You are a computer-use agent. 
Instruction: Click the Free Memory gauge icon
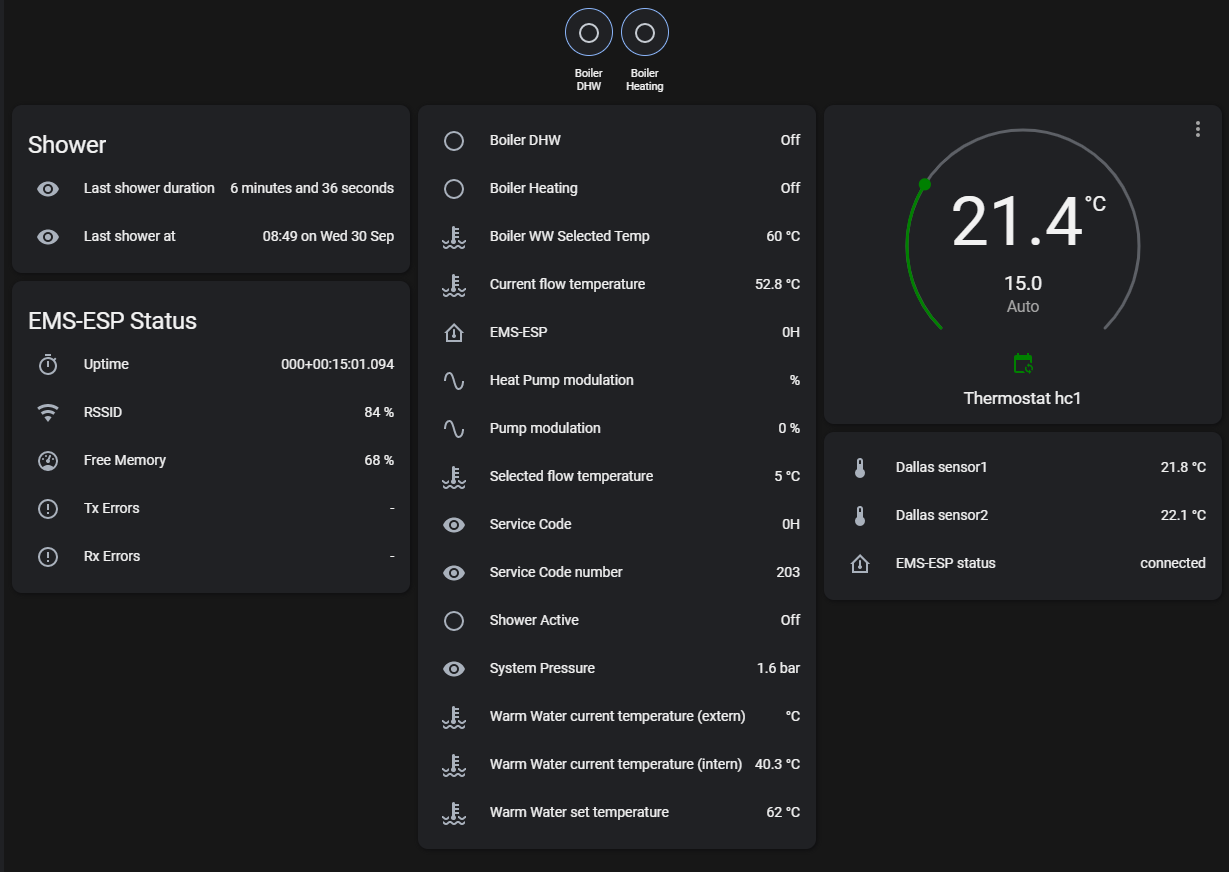tap(48, 461)
